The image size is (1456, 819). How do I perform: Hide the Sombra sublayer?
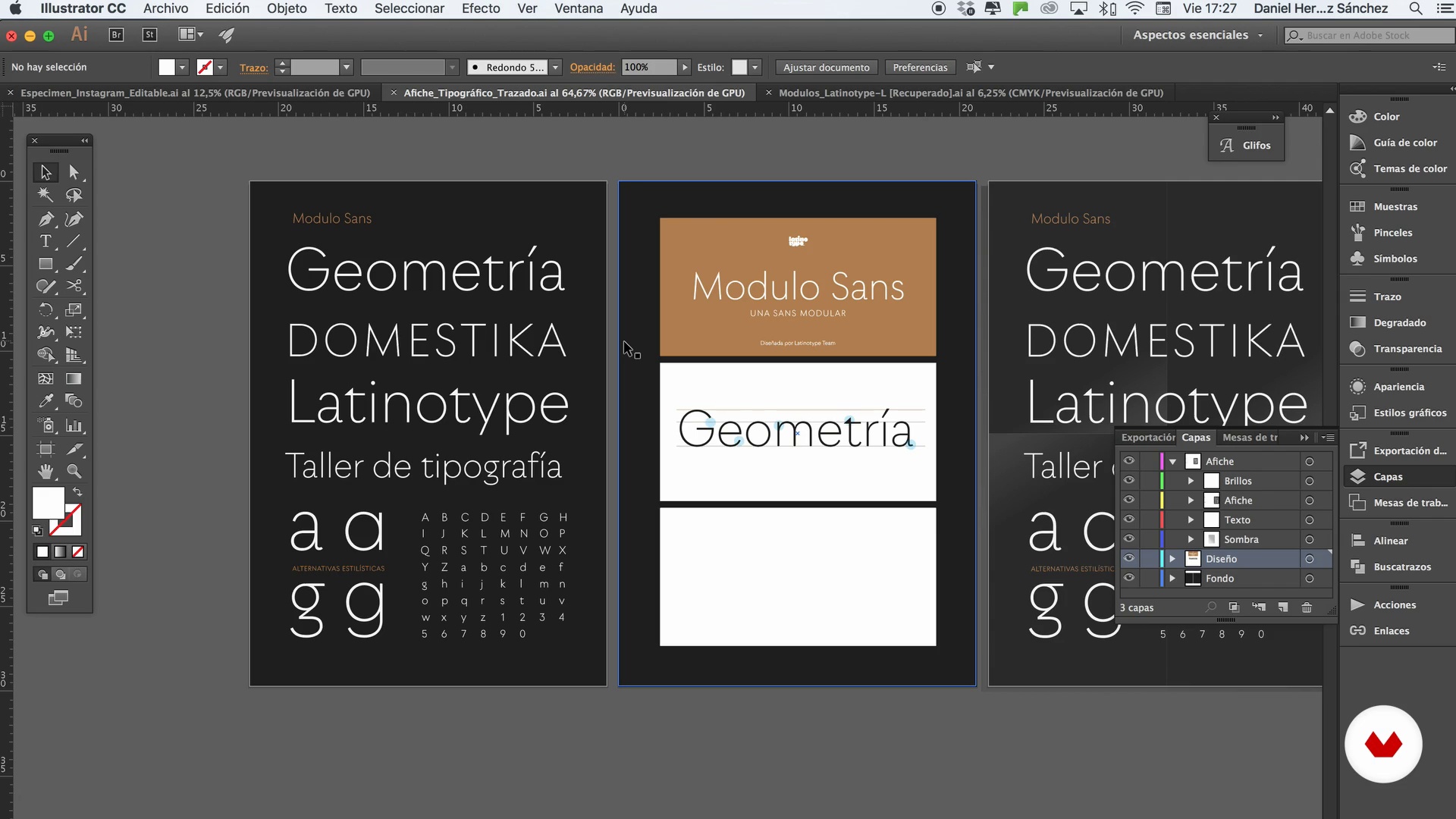pos(1129,539)
